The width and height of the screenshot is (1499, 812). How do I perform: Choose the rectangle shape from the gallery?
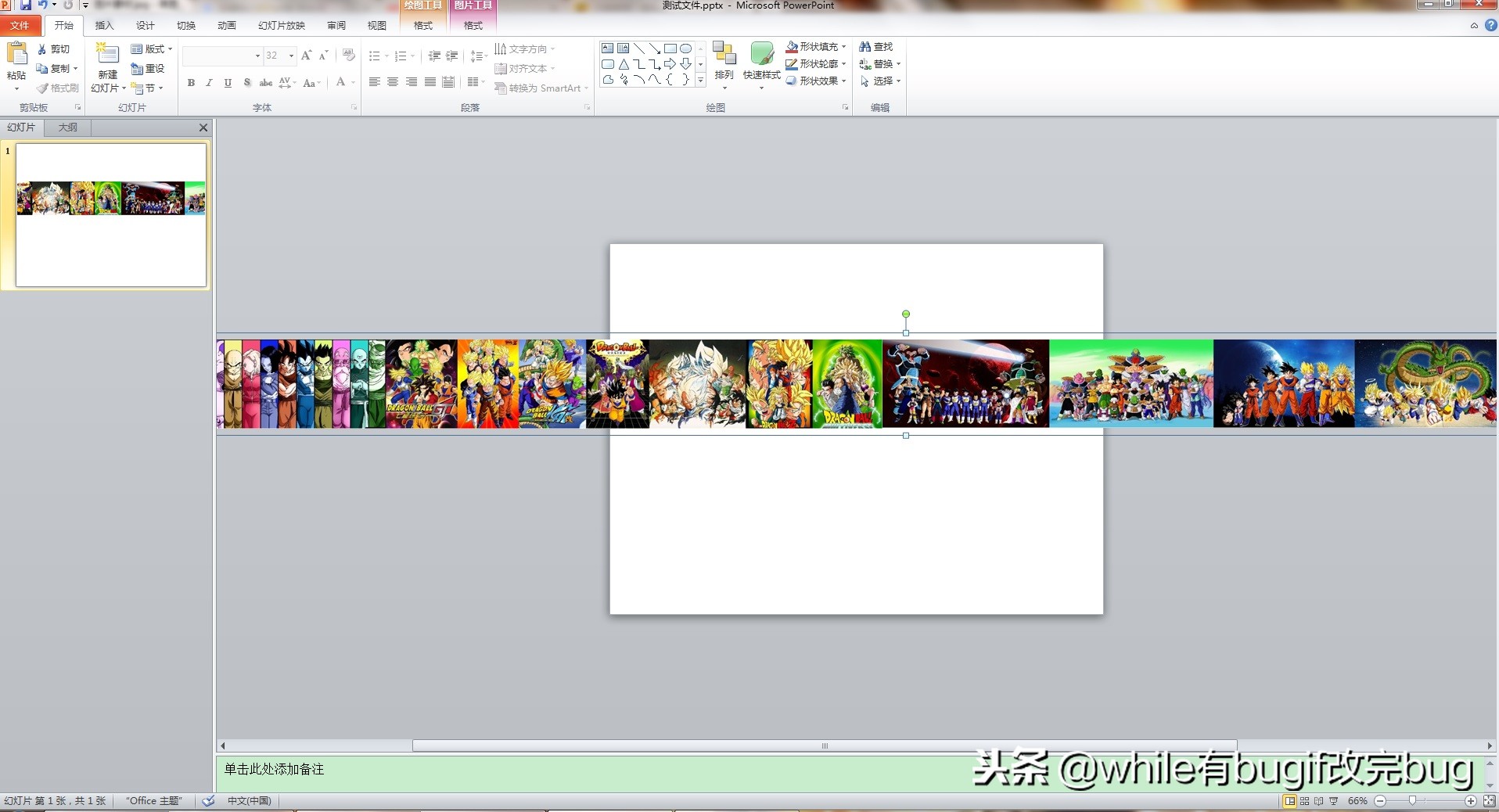pos(670,49)
